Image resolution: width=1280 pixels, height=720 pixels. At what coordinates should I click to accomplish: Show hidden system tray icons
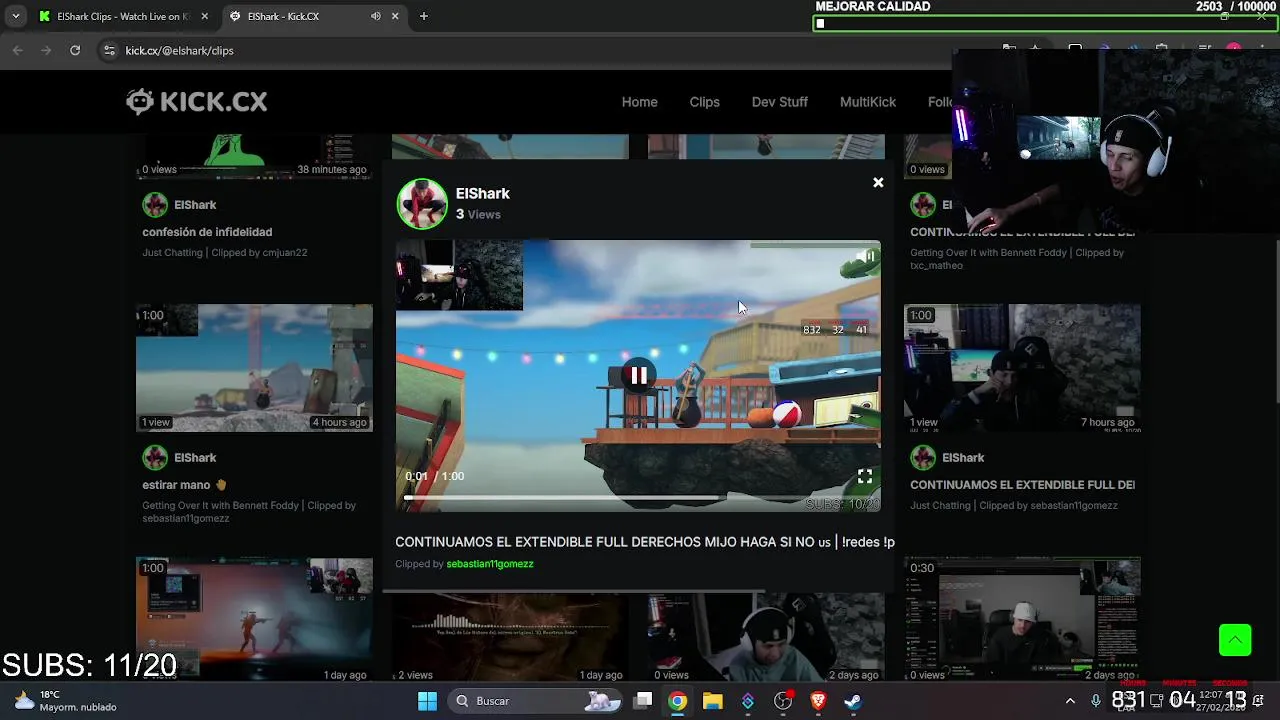click(1070, 701)
